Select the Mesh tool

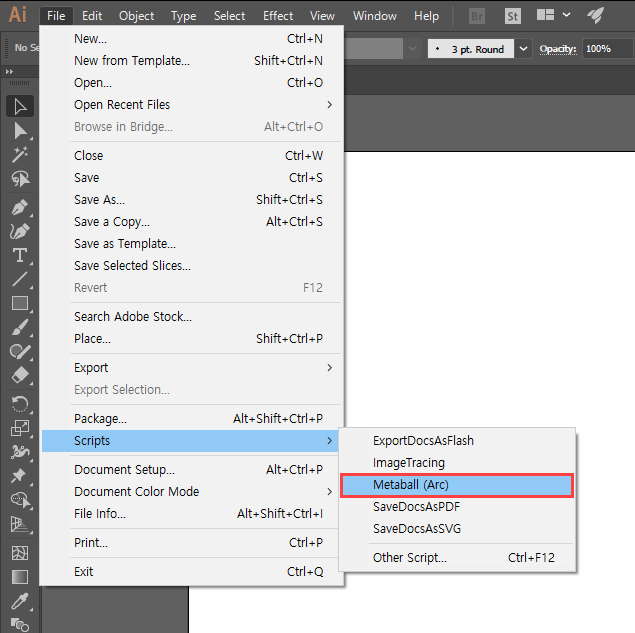click(x=20, y=552)
